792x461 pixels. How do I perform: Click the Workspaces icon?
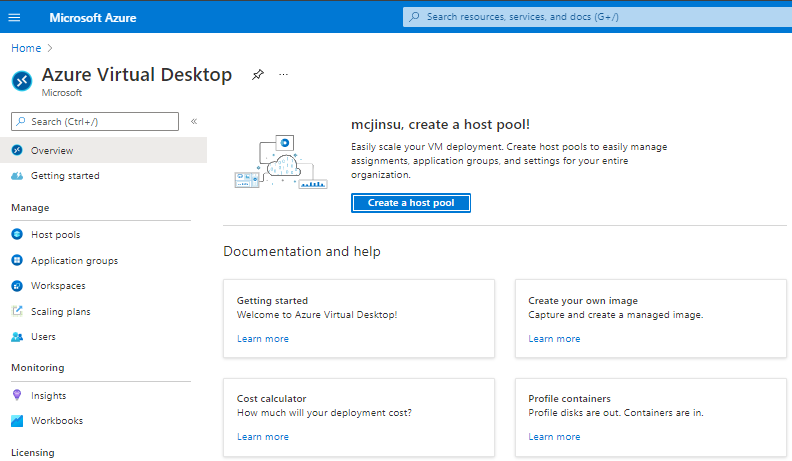[x=17, y=286]
